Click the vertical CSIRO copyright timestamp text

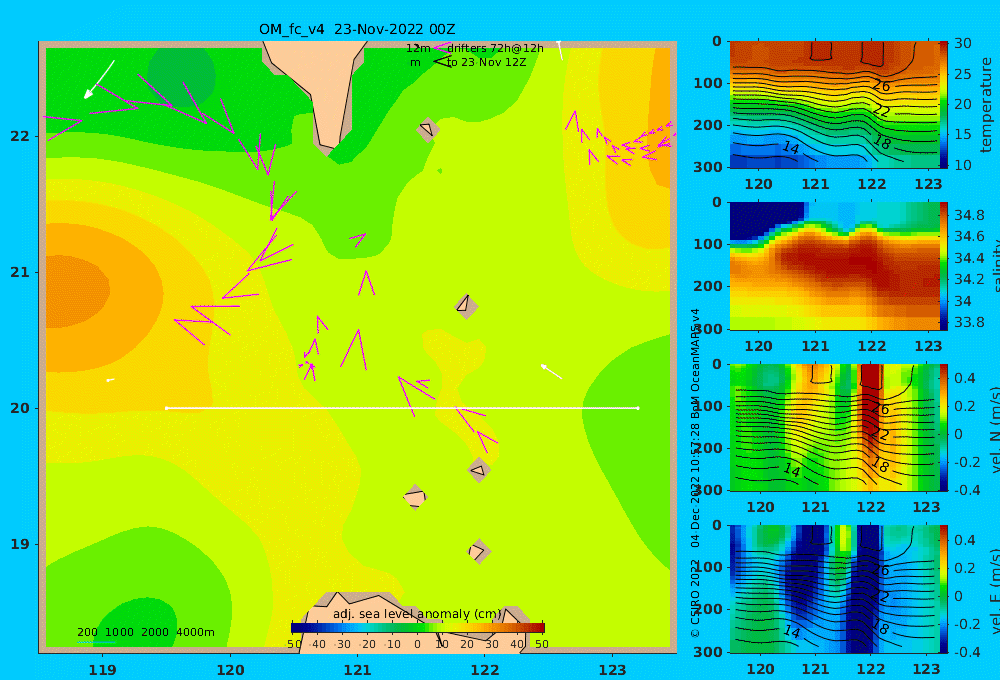coord(696,473)
